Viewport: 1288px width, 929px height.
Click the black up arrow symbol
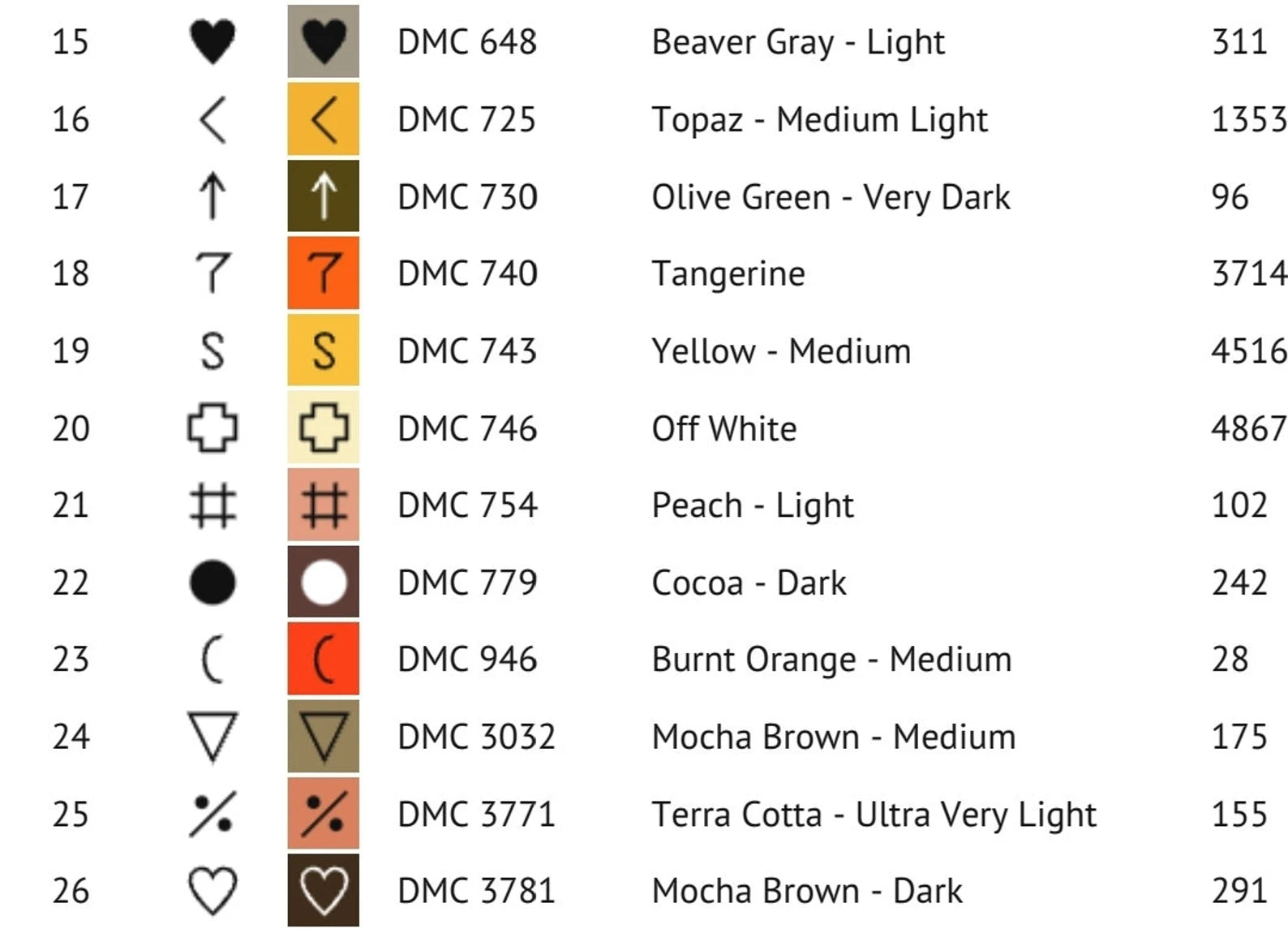pos(213,196)
